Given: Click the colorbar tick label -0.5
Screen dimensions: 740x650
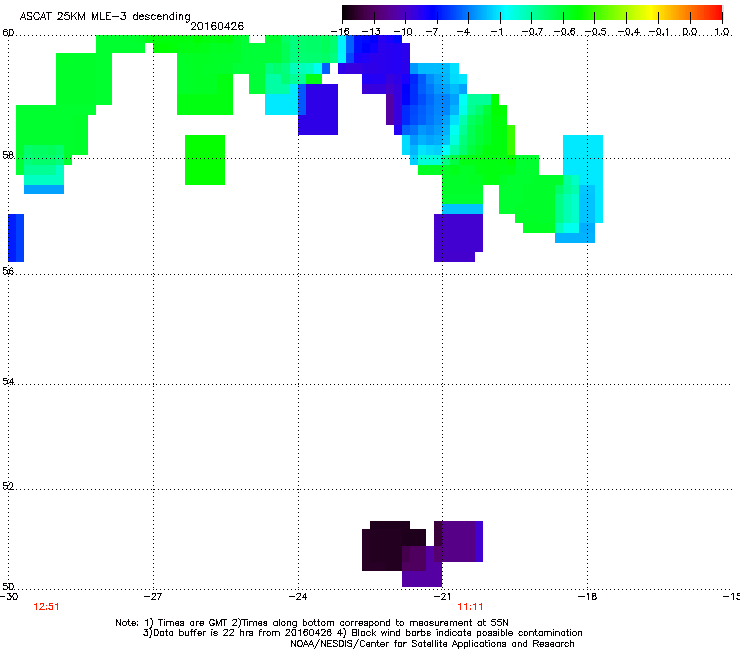Looking at the screenshot, I should (596, 32).
